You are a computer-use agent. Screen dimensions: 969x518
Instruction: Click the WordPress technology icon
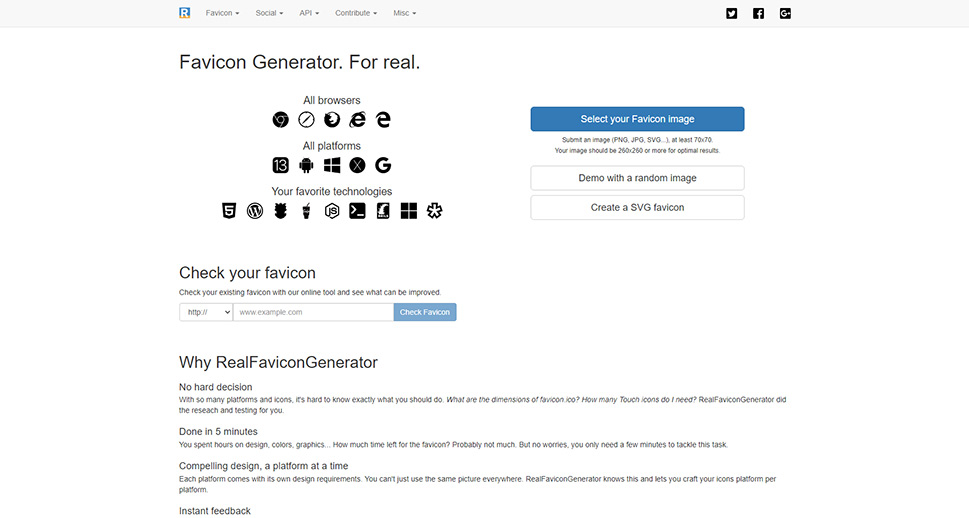255,211
